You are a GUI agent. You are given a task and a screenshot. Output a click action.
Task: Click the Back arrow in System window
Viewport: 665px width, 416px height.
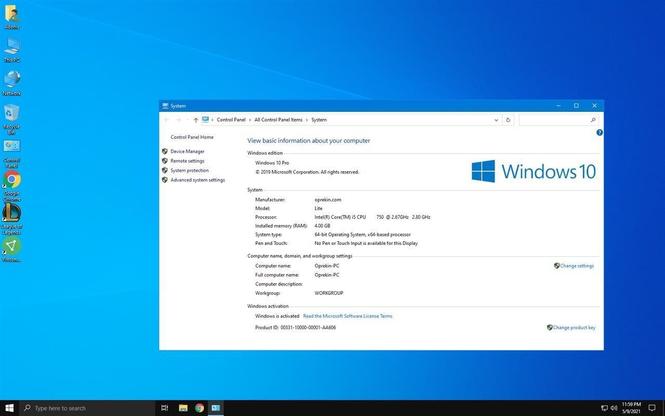[166, 120]
